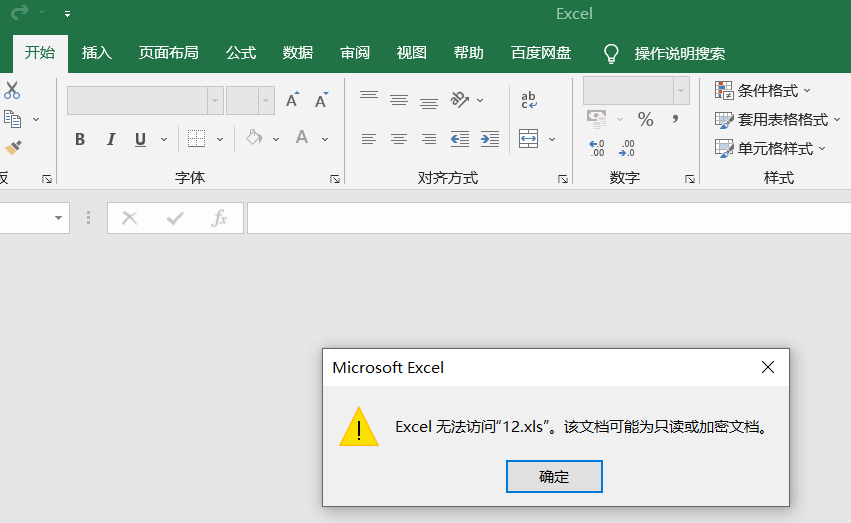This screenshot has width=851, height=523.
Task: Switch to 页面布局 tab
Action: point(168,53)
